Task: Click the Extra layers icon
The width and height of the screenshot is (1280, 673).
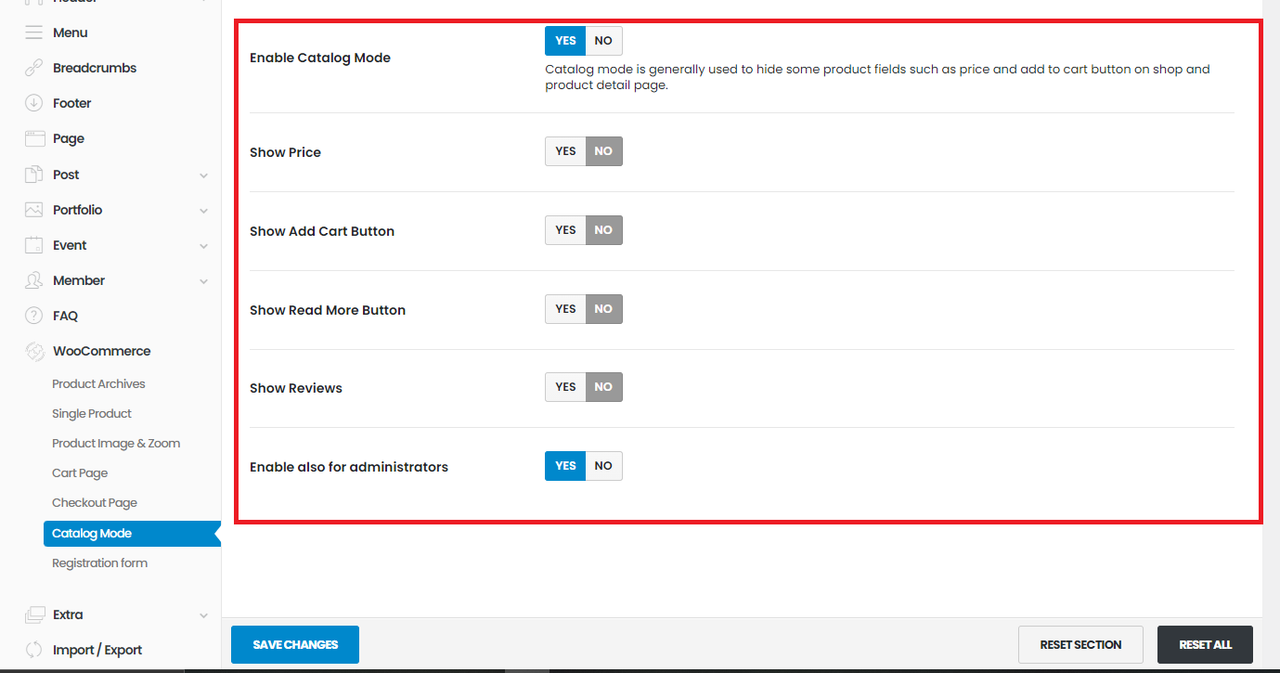Action: pyautogui.click(x=34, y=615)
